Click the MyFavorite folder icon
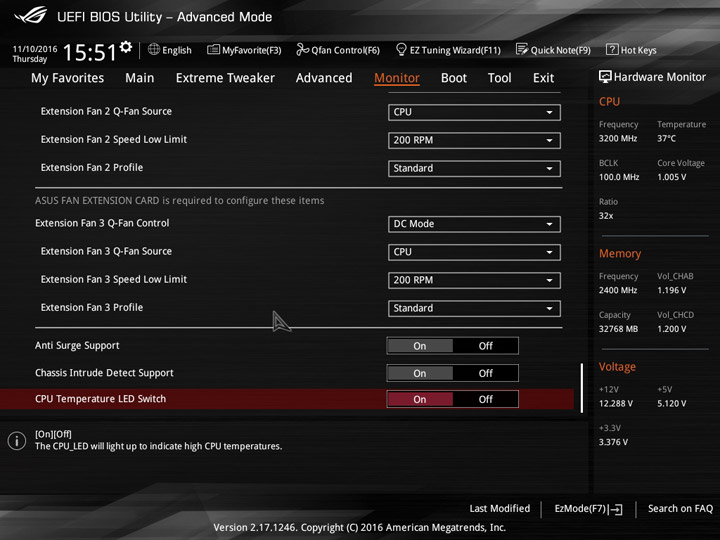 click(x=213, y=50)
